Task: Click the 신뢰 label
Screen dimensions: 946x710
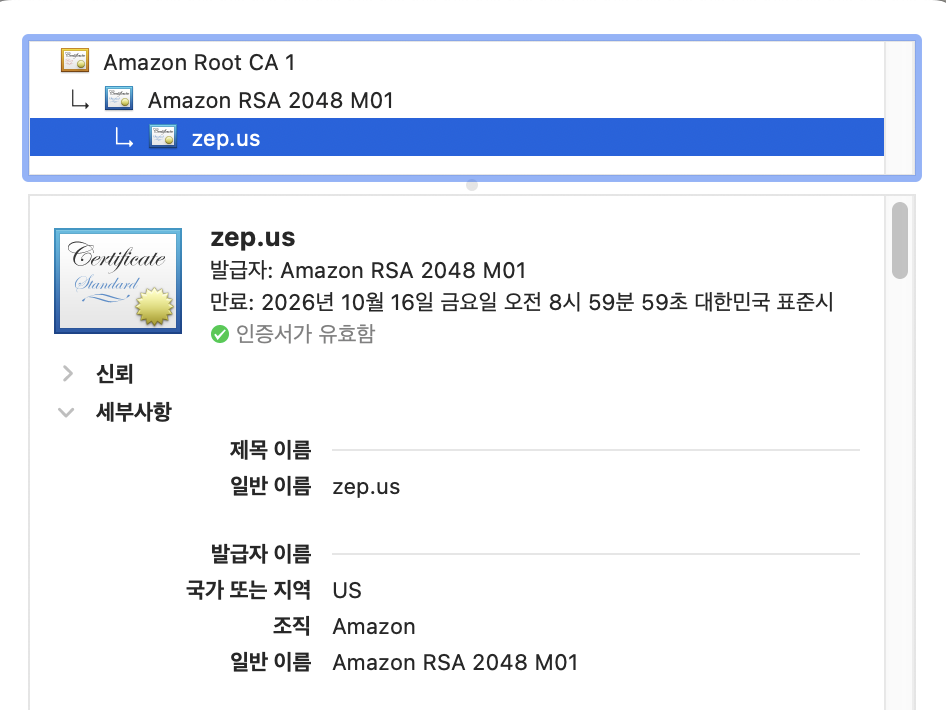Action: pyautogui.click(x=115, y=374)
